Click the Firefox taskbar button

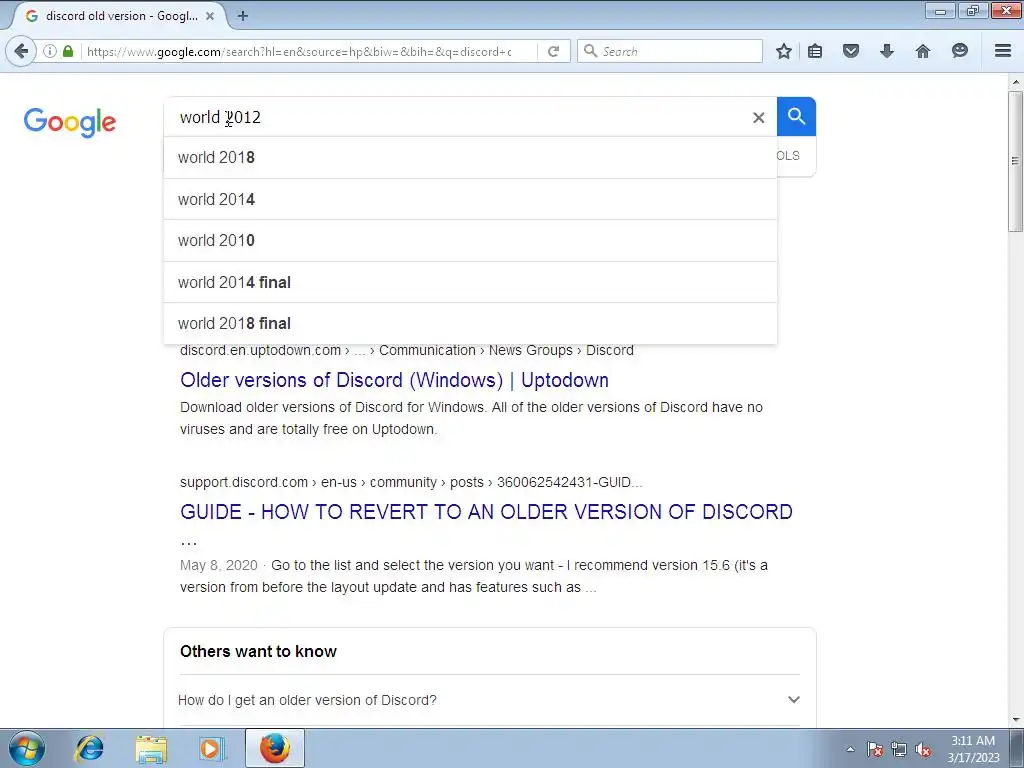pos(275,748)
